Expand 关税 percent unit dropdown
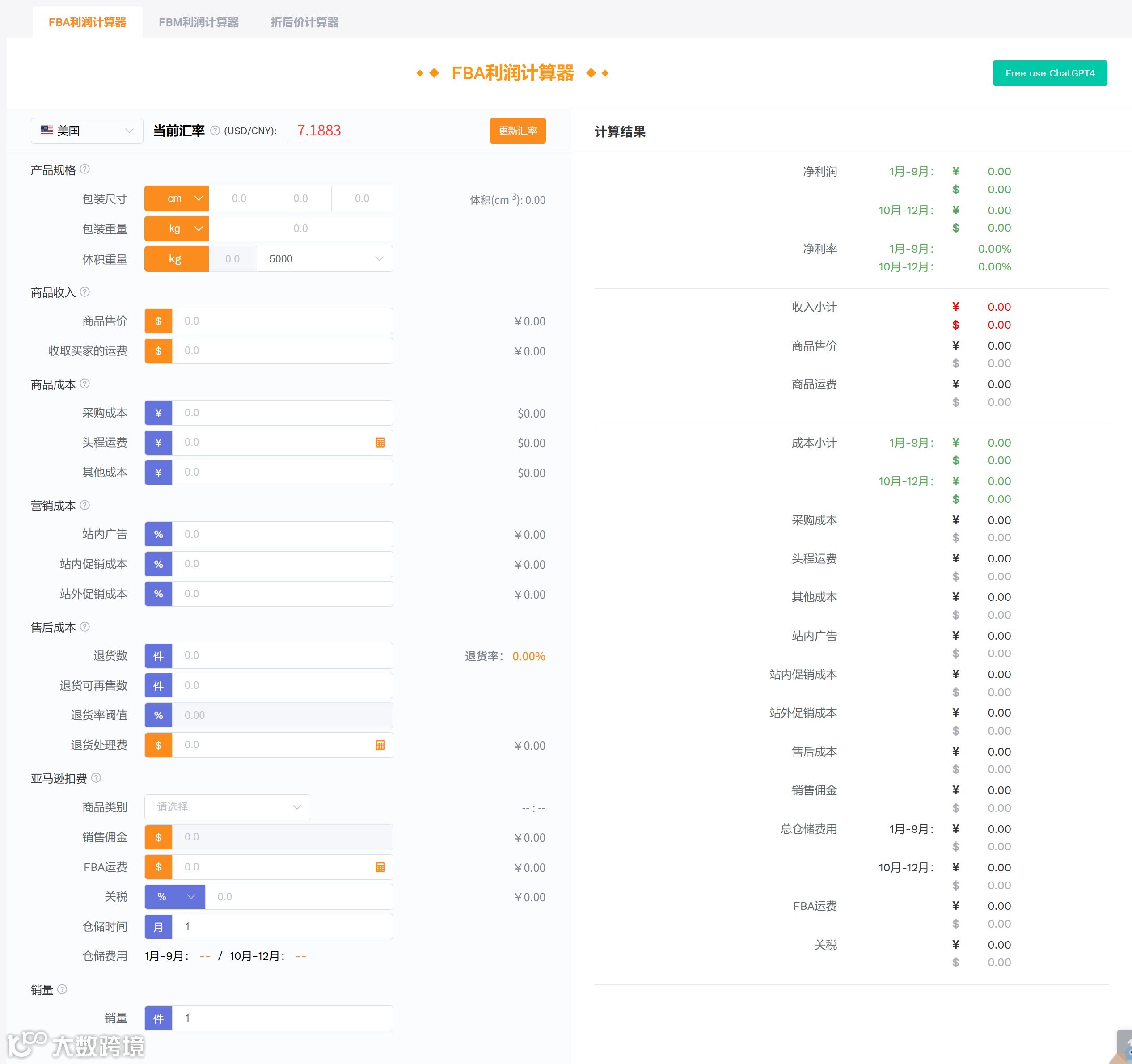Image resolution: width=1132 pixels, height=1064 pixels. pyautogui.click(x=175, y=897)
